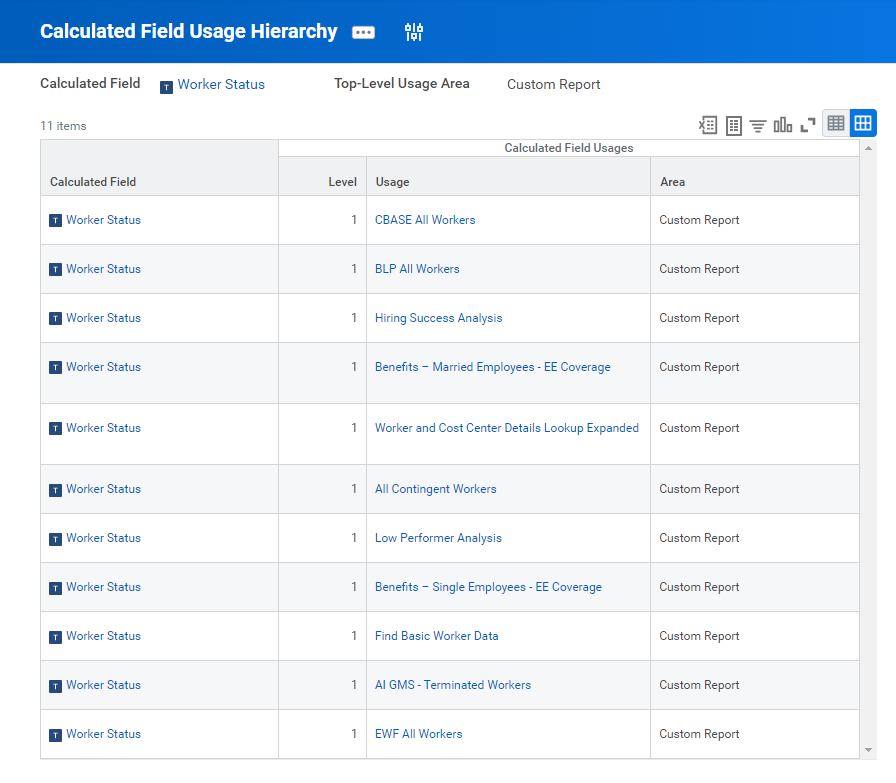Select Custom Report cell in EWF All Workers row
896x783 pixels.
[754, 734]
